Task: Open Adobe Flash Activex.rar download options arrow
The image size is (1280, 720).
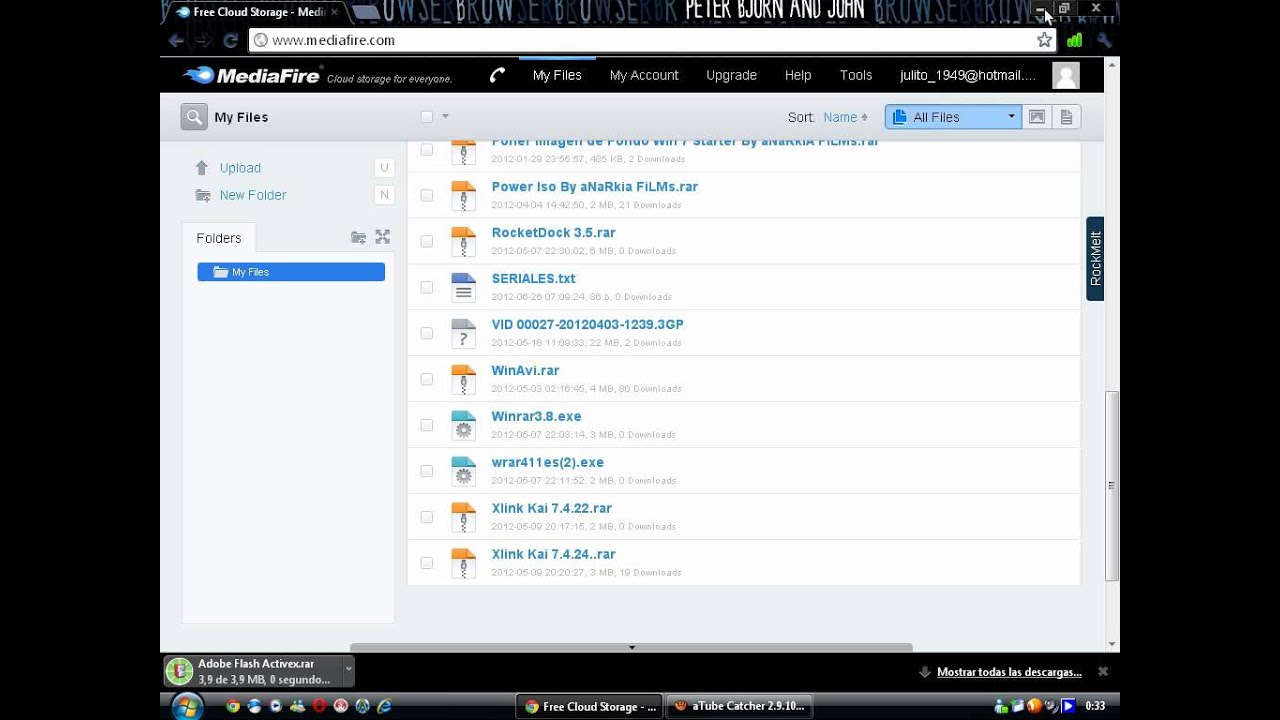Action: (x=348, y=671)
